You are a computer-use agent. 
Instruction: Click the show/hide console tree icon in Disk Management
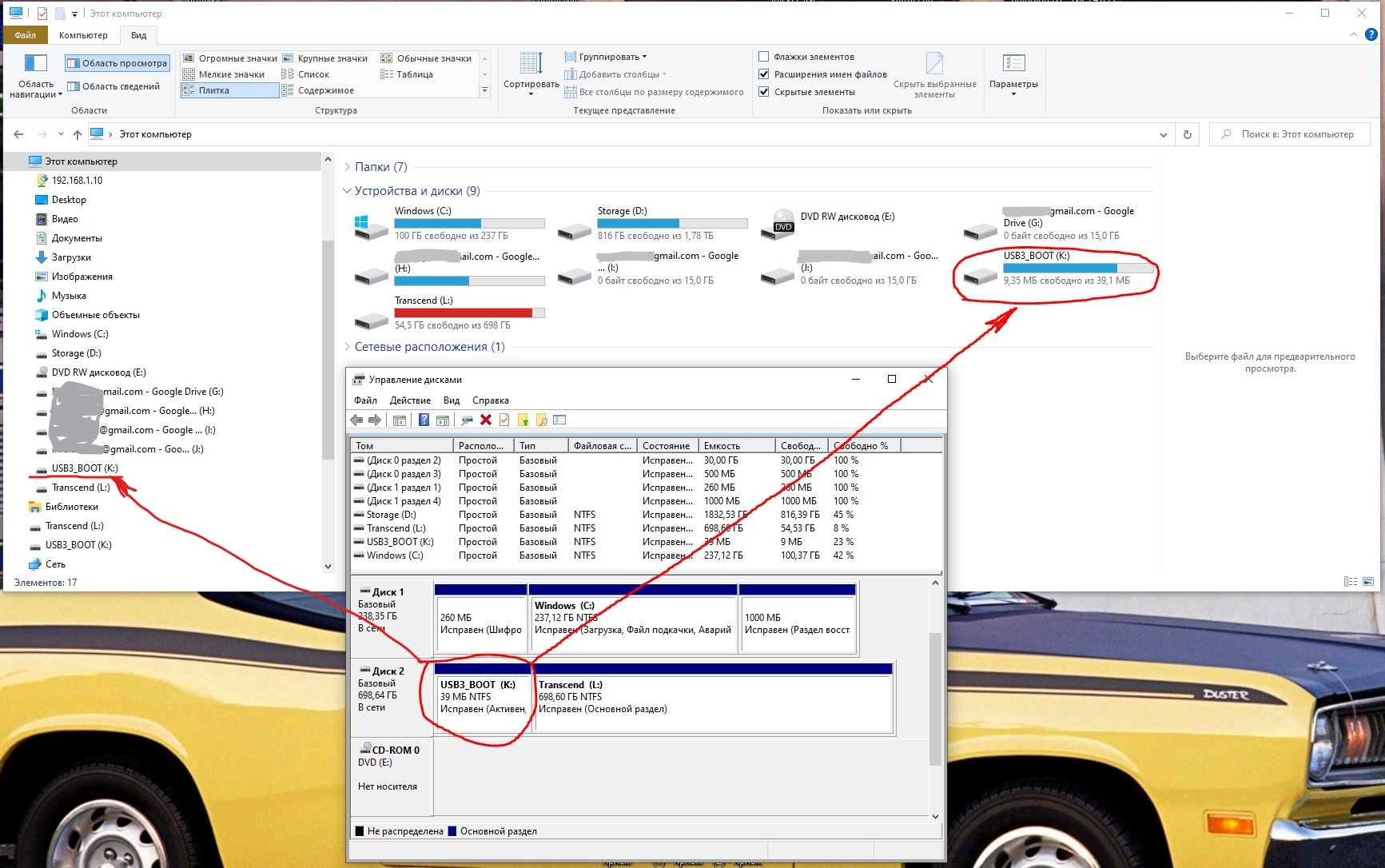(400, 420)
